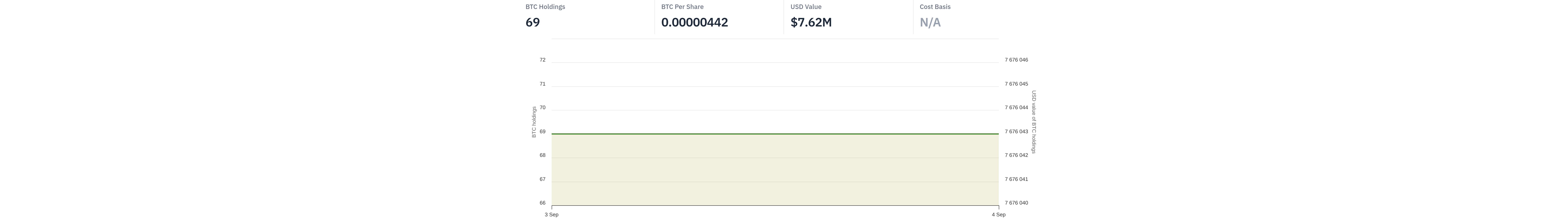
Task: Click the 'USD value of BTC holdings' axis title
Action: (x=1033, y=122)
